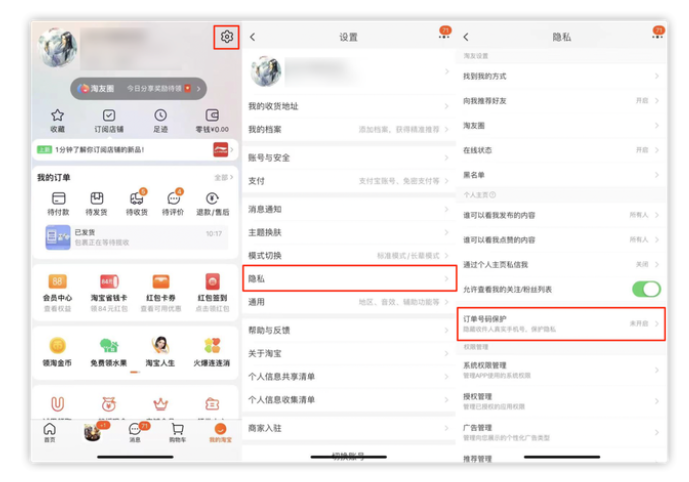Viewport: 689px width, 482px height.
Task: Open 淘友圈 privacy row
Action: coord(562,126)
